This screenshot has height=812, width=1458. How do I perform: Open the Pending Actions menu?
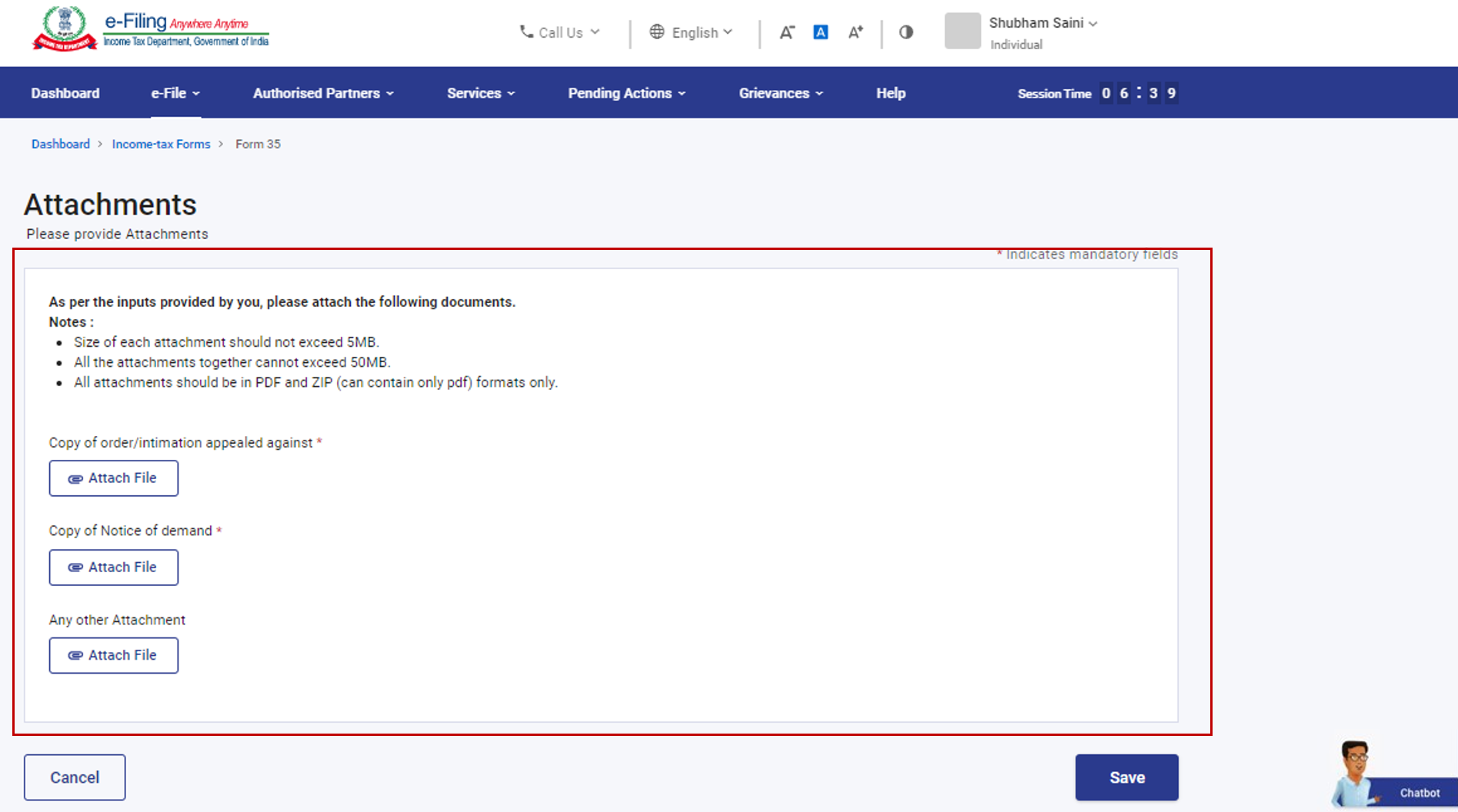tap(626, 93)
